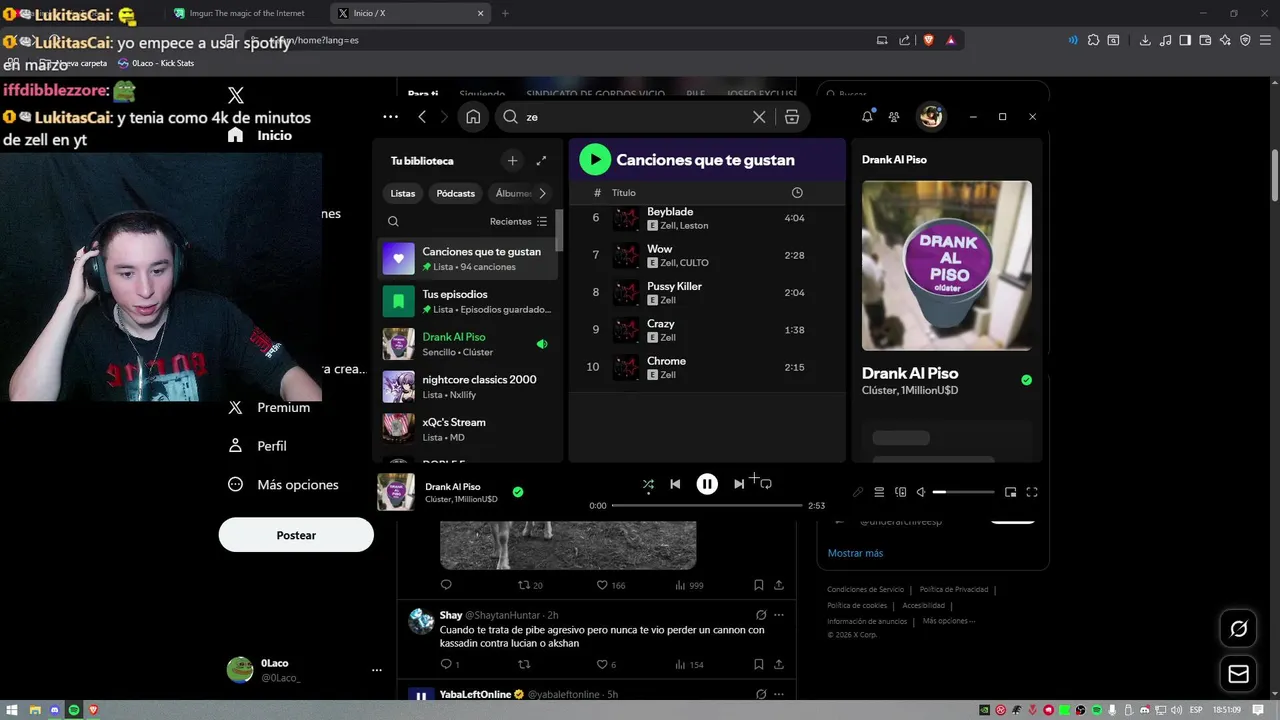Image resolution: width=1280 pixels, height=720 pixels.
Task: Show more library filter chips
Action: point(542,193)
